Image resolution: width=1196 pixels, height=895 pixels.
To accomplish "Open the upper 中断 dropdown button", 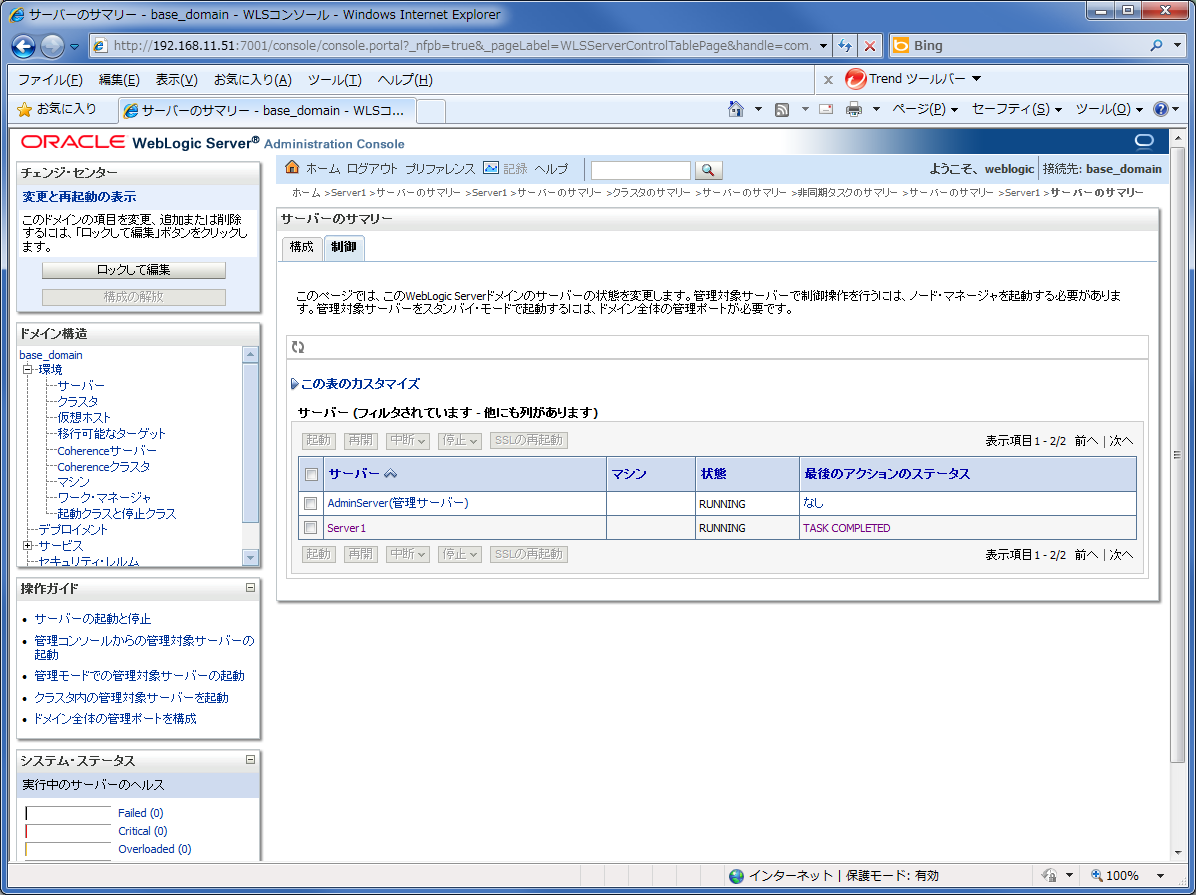I will (408, 440).
